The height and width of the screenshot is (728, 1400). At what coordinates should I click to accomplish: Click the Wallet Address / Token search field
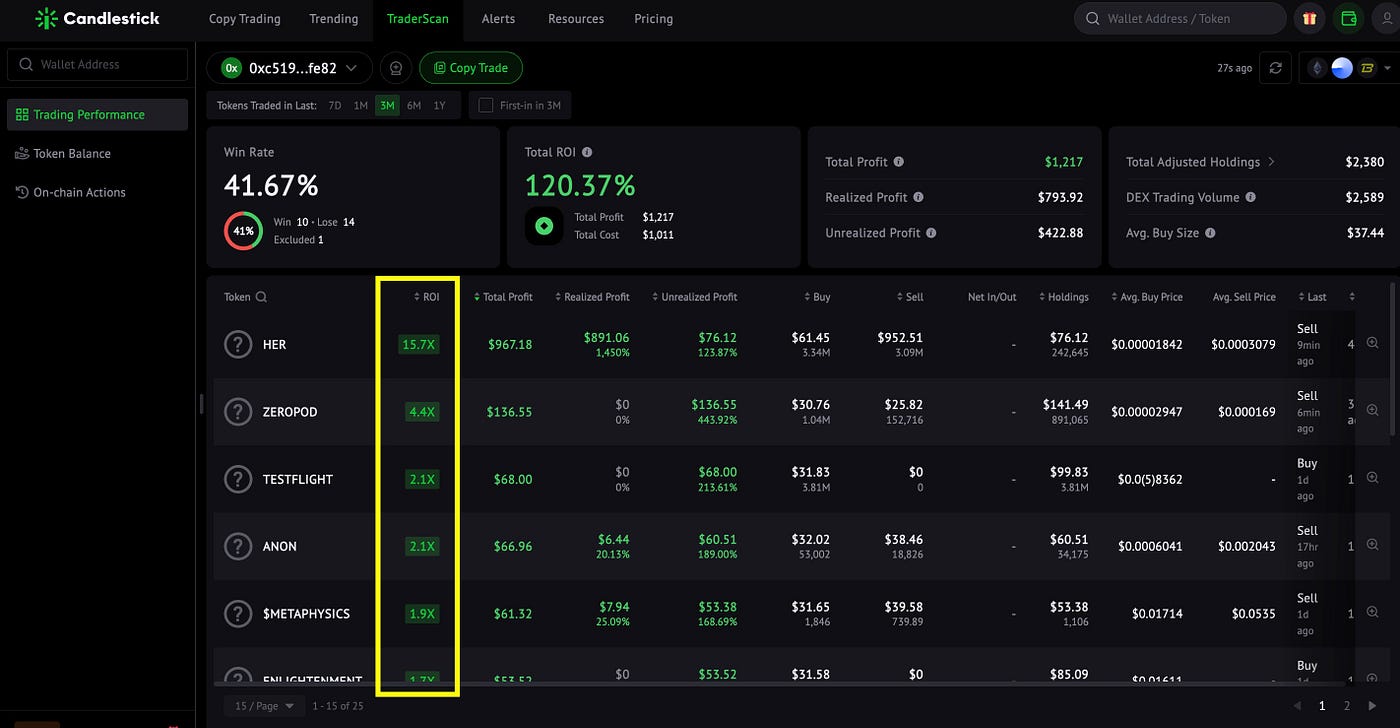1180,18
